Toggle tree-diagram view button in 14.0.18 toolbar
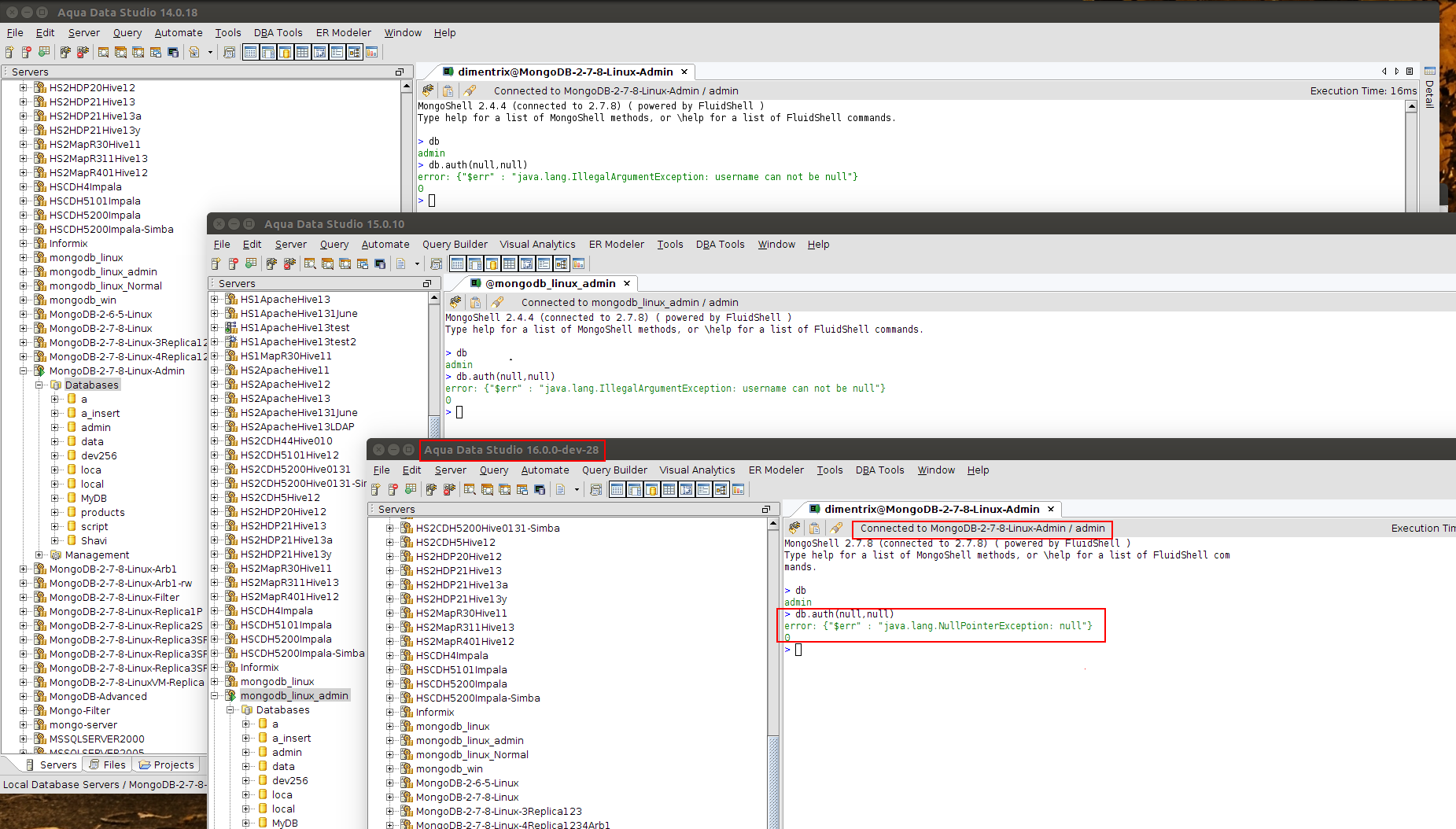Viewport: 1456px width, 829px height. [354, 52]
